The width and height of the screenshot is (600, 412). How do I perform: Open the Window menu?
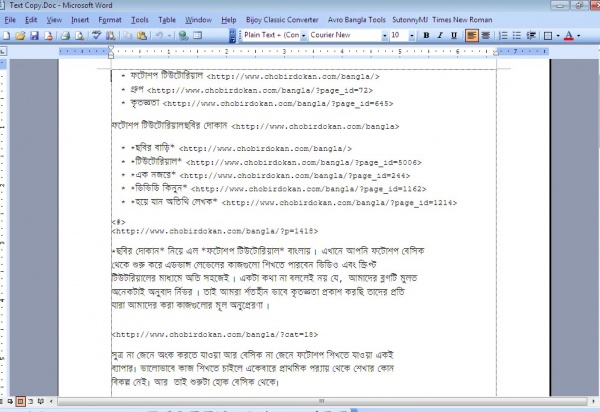pyautogui.click(x=199, y=20)
